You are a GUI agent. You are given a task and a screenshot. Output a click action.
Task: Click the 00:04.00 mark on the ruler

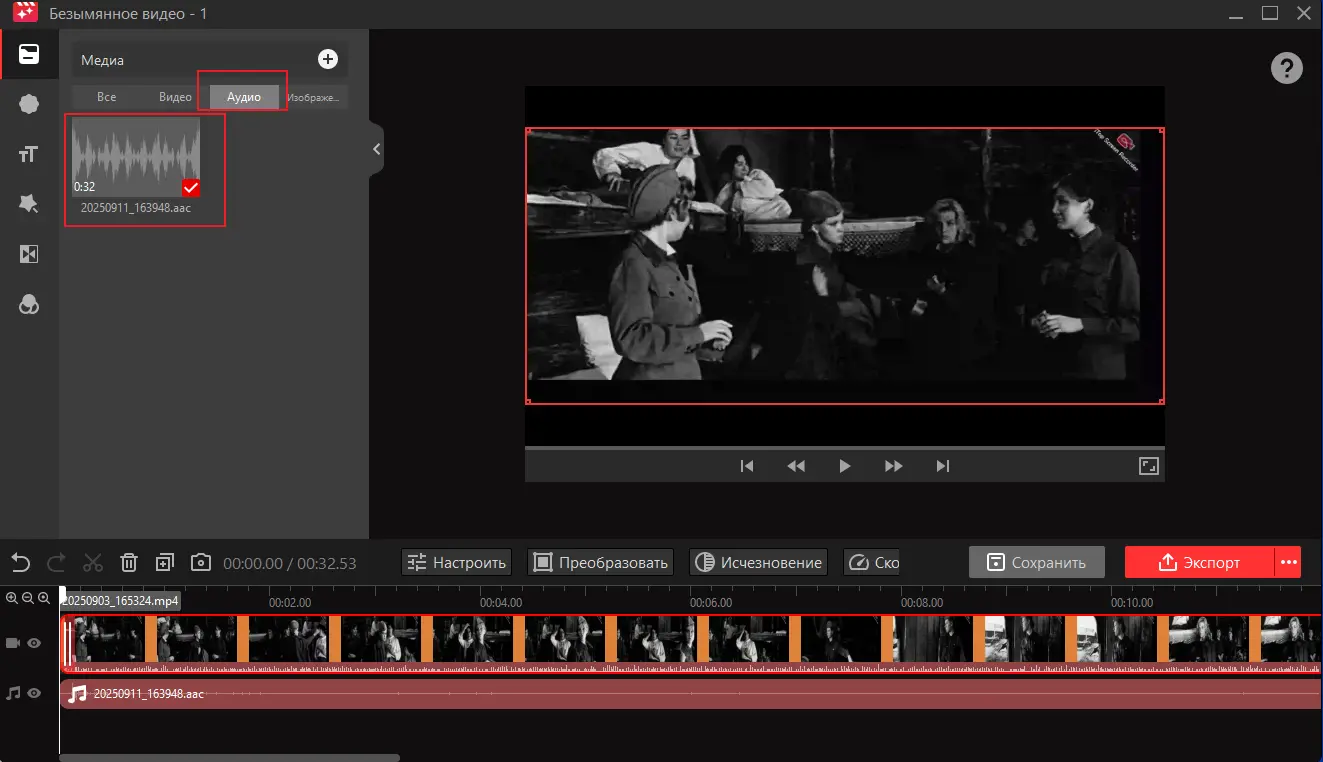501,603
